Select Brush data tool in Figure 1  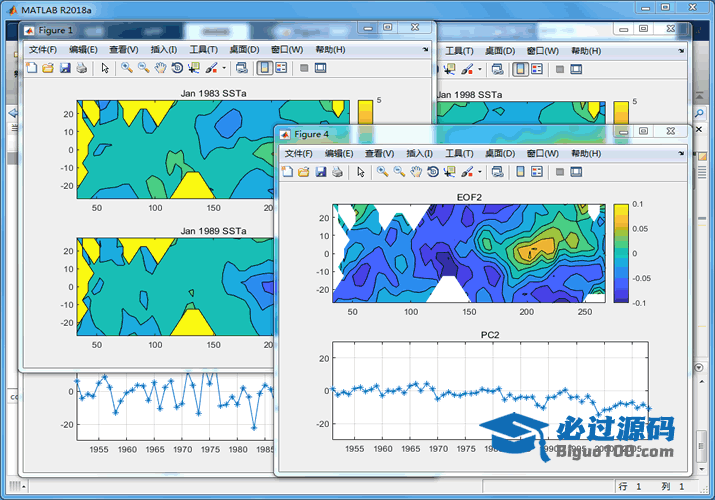211,68
